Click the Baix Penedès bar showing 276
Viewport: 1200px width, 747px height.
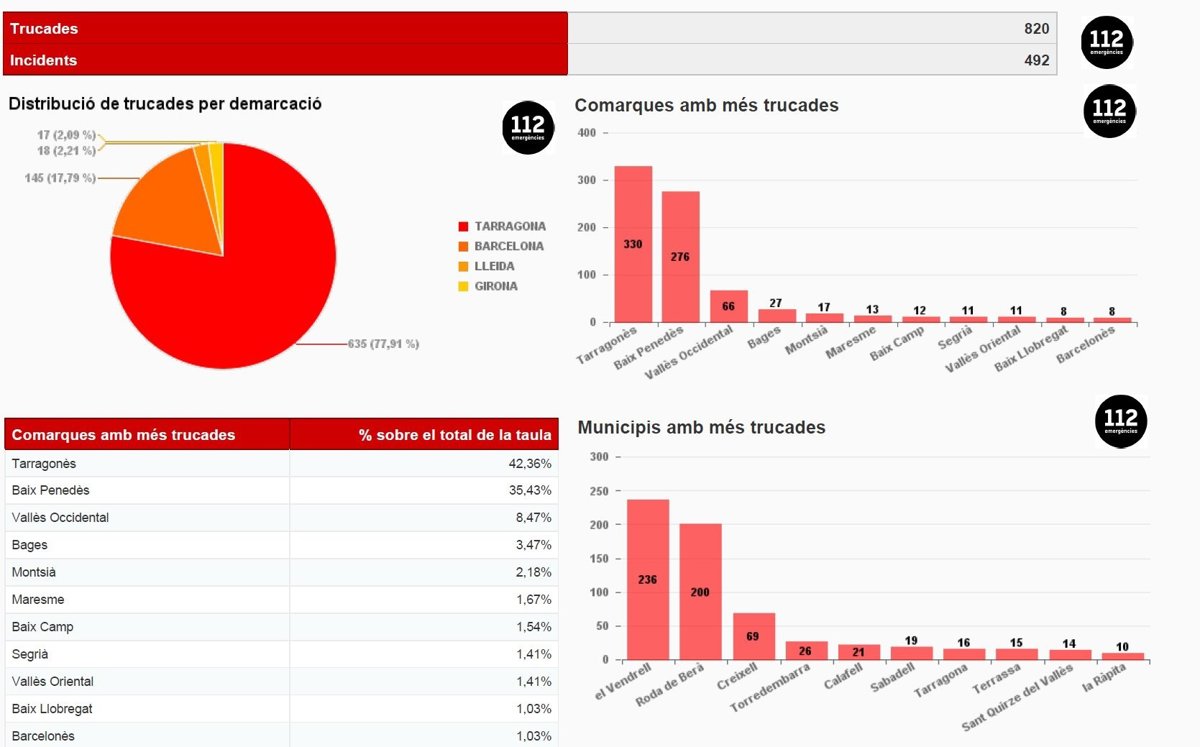(681, 257)
